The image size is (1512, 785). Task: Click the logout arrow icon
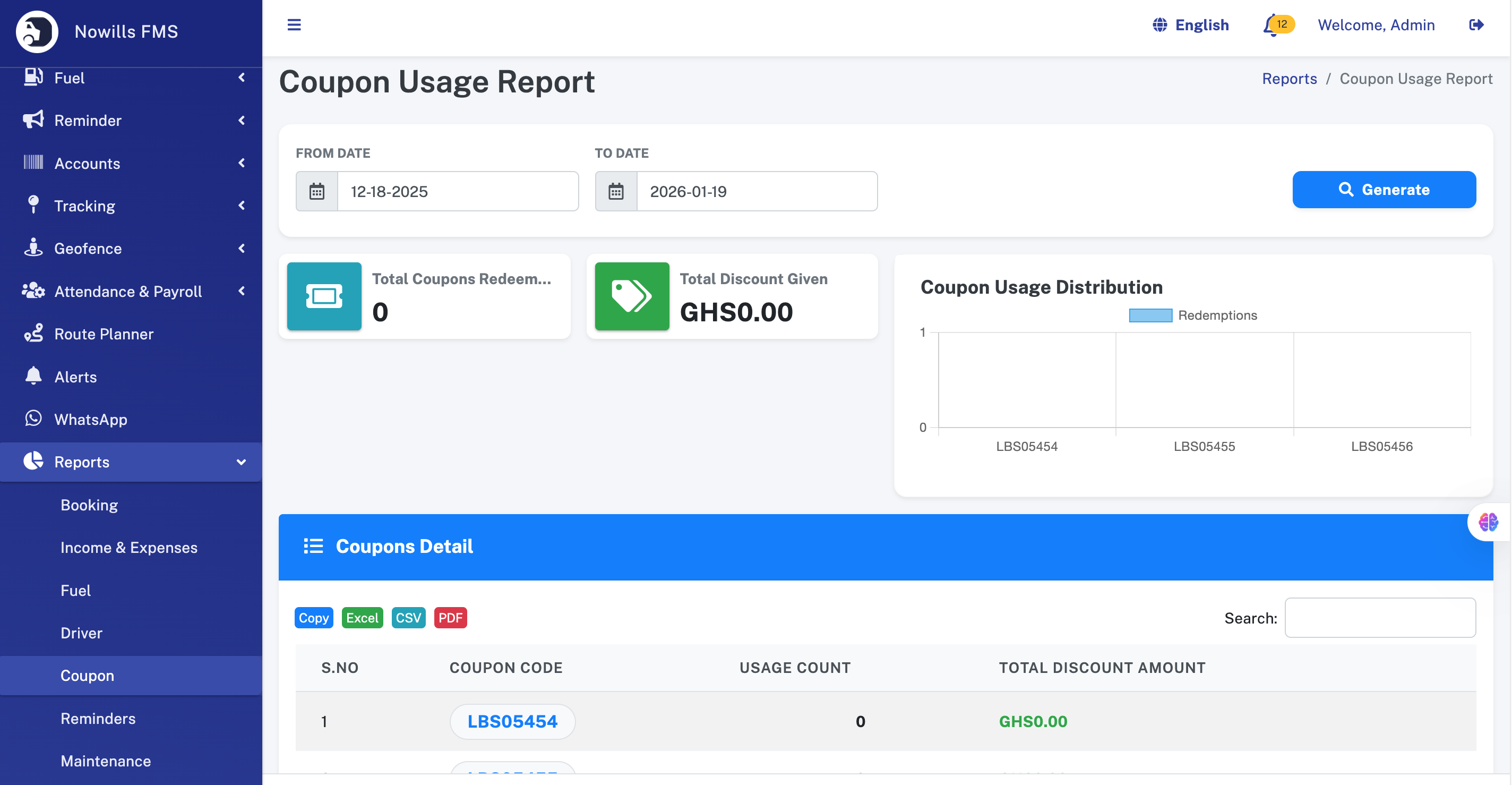(x=1475, y=24)
